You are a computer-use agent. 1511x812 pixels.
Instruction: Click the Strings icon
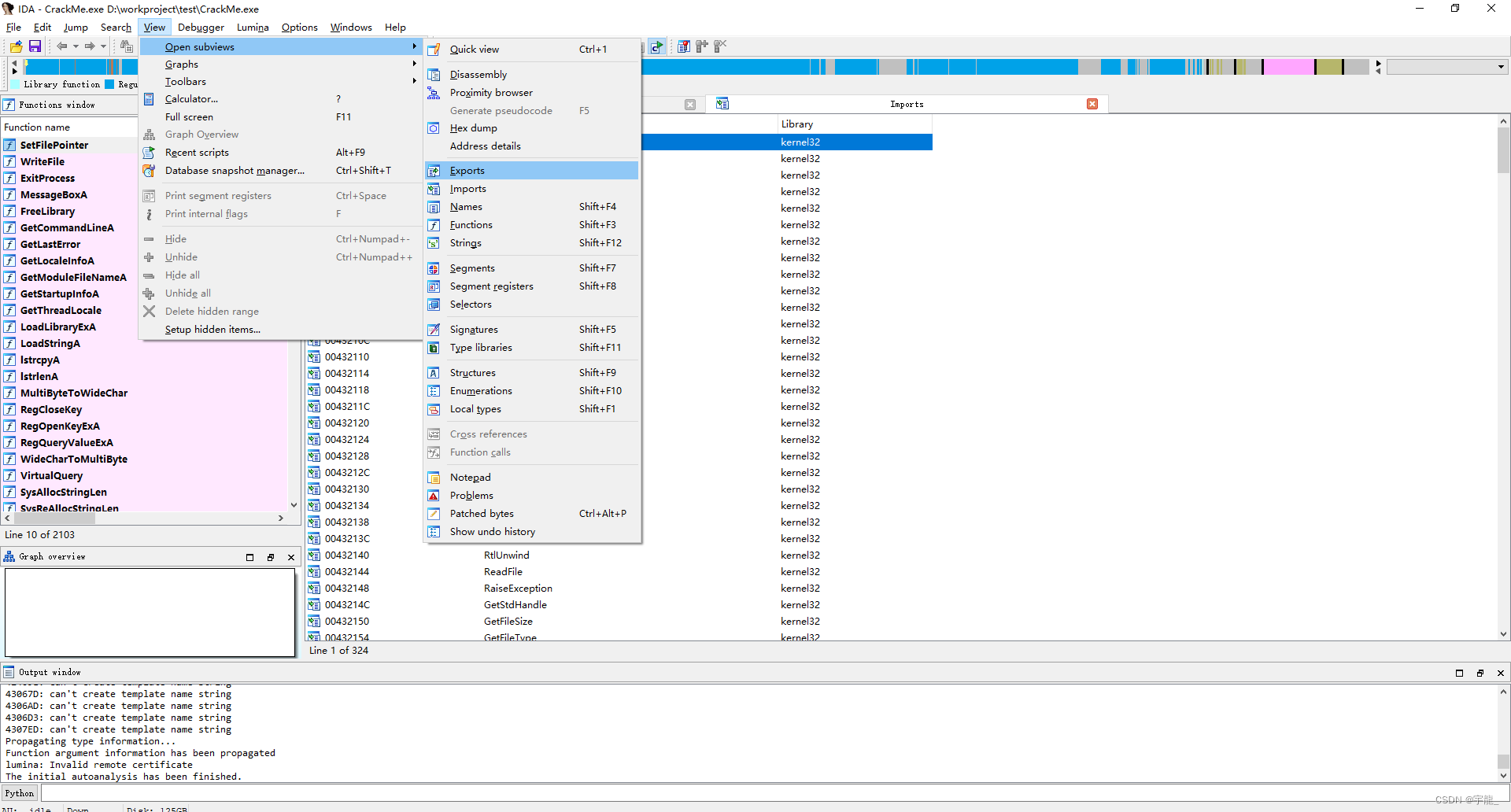[434, 243]
